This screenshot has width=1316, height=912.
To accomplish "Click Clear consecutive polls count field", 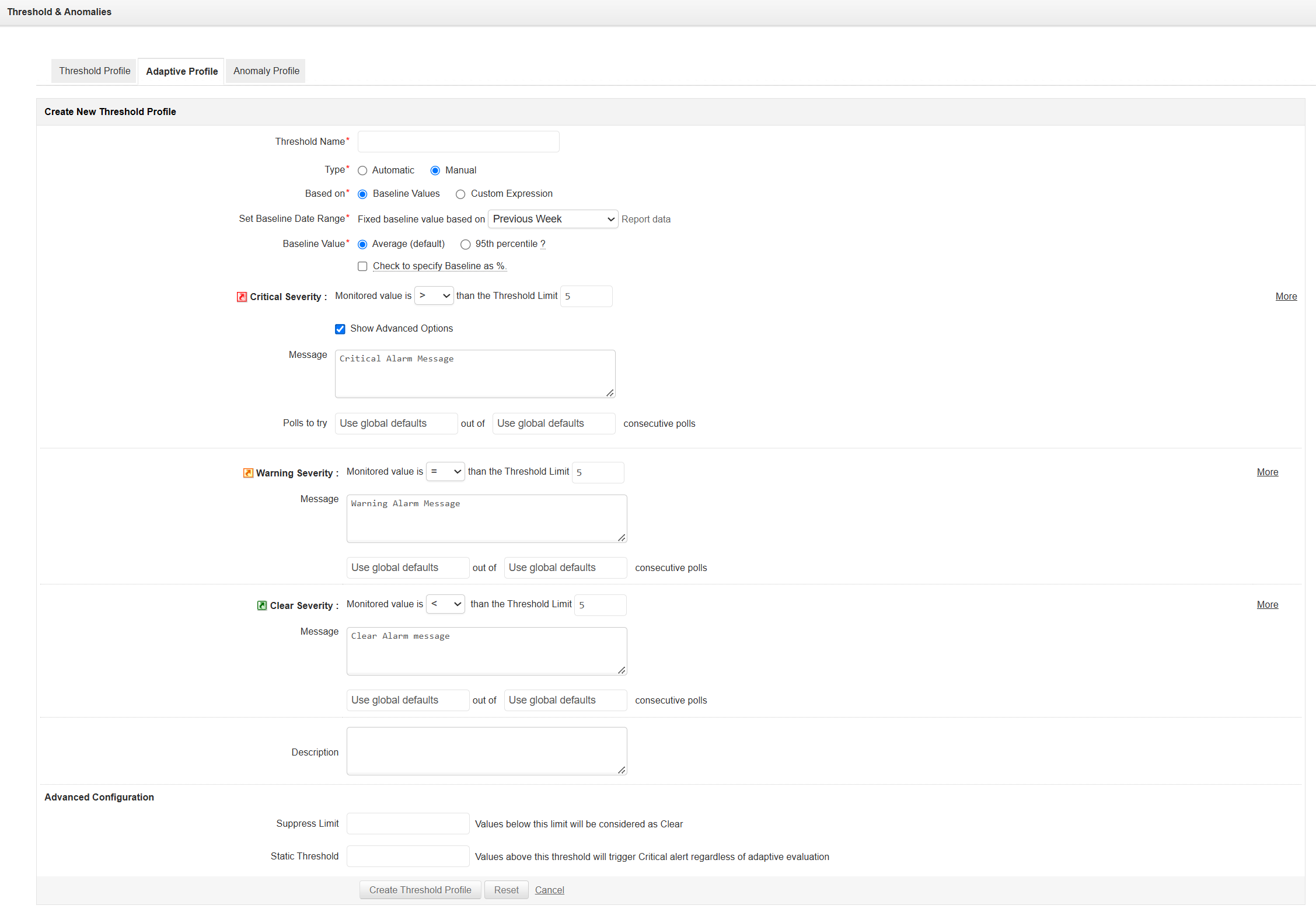I will [x=566, y=700].
